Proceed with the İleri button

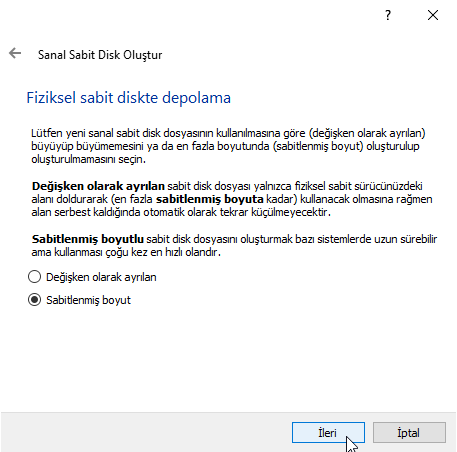tap(328, 433)
